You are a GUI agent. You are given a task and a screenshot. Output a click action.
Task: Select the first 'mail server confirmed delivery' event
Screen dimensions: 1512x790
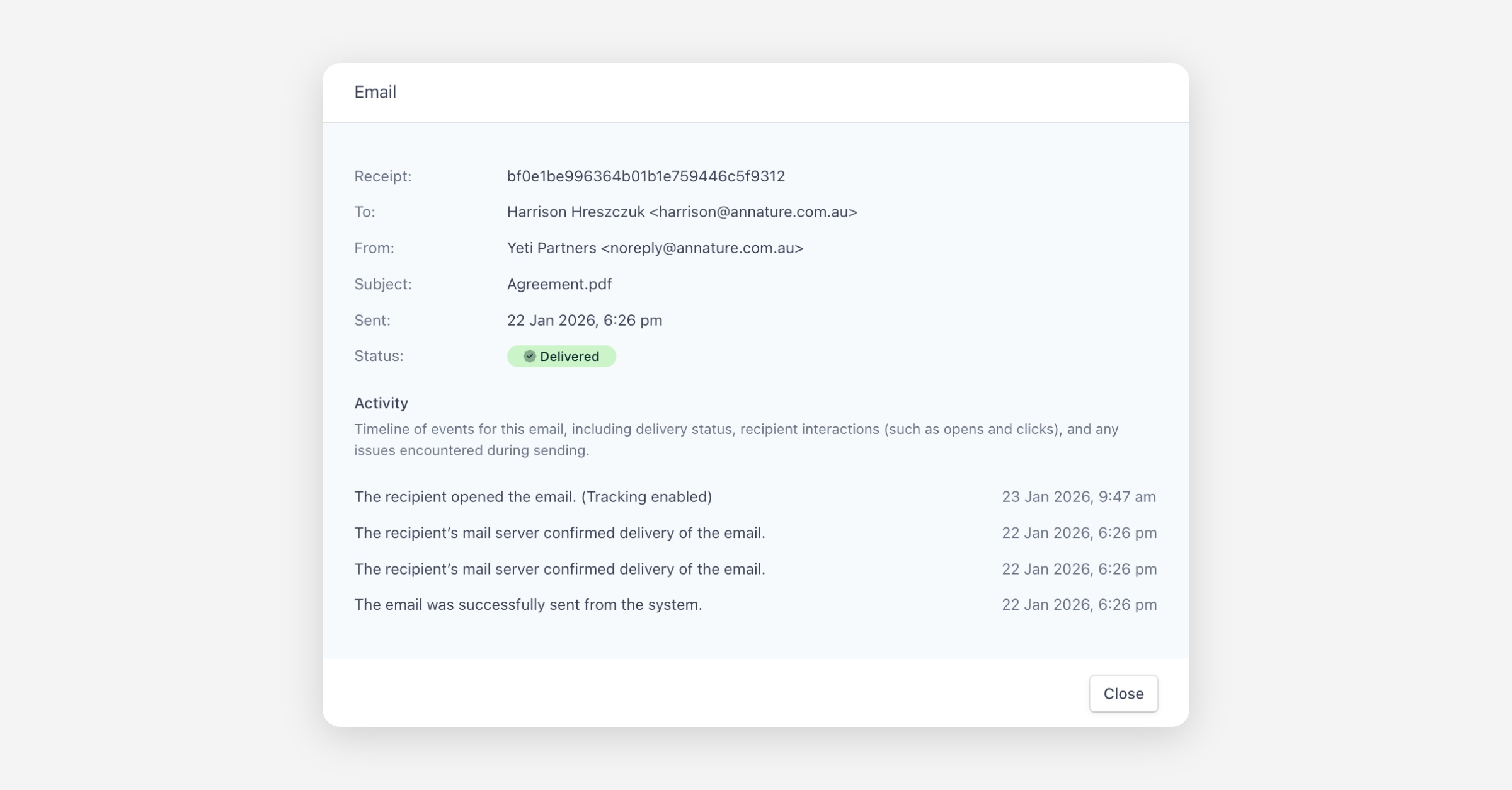tap(559, 532)
